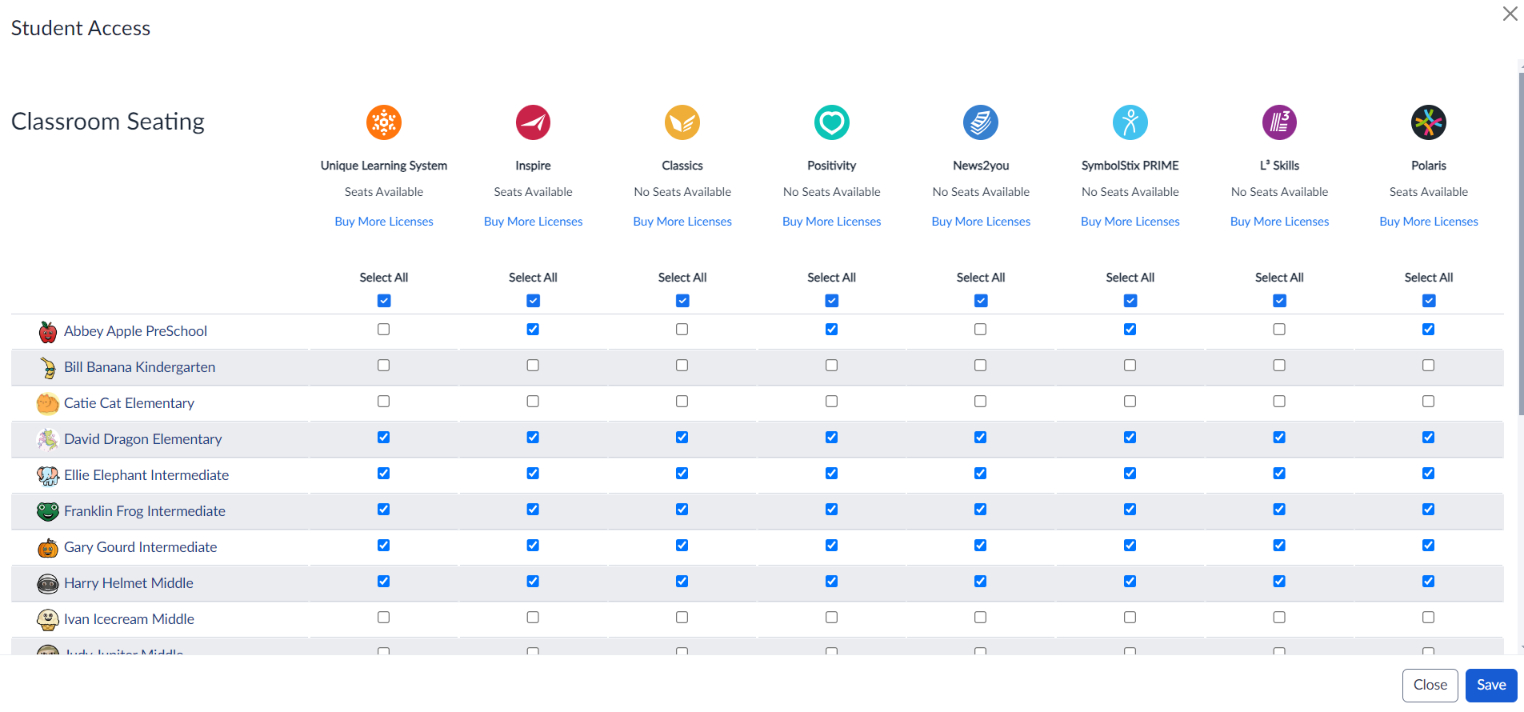1524x712 pixels.
Task: Click the Close button at bottom
Action: (1430, 685)
